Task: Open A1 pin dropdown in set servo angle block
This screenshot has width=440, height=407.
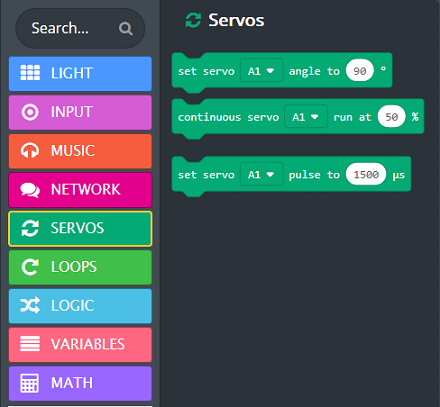Action: click(x=262, y=71)
